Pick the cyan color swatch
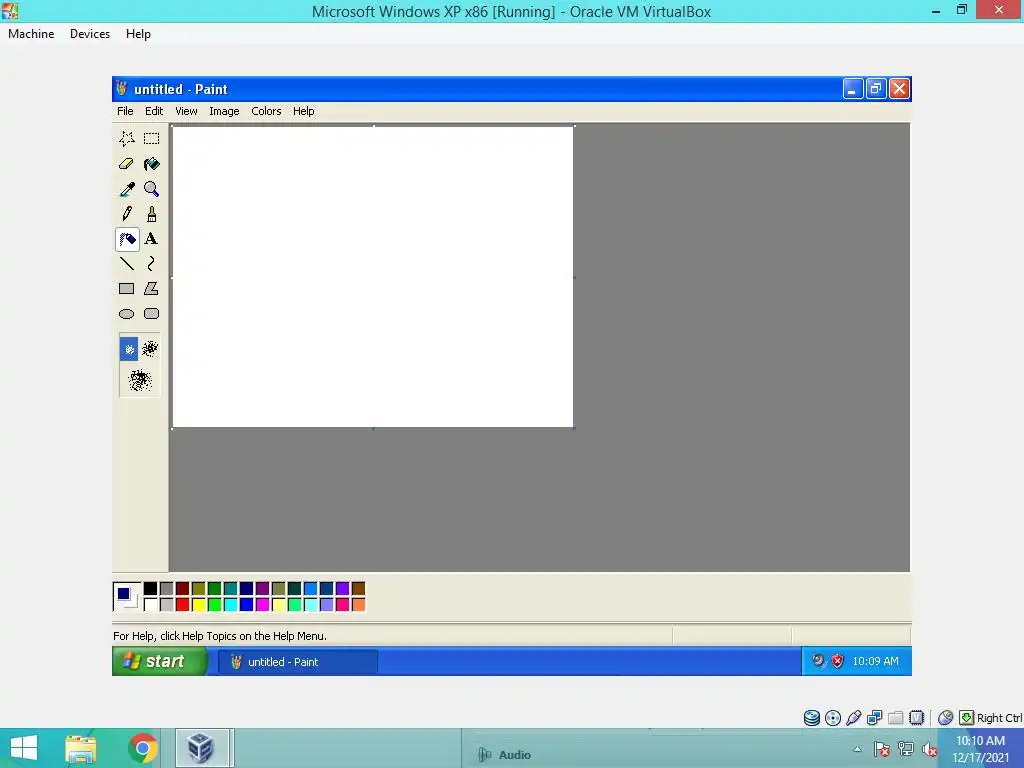The image size is (1024, 768). 231,605
